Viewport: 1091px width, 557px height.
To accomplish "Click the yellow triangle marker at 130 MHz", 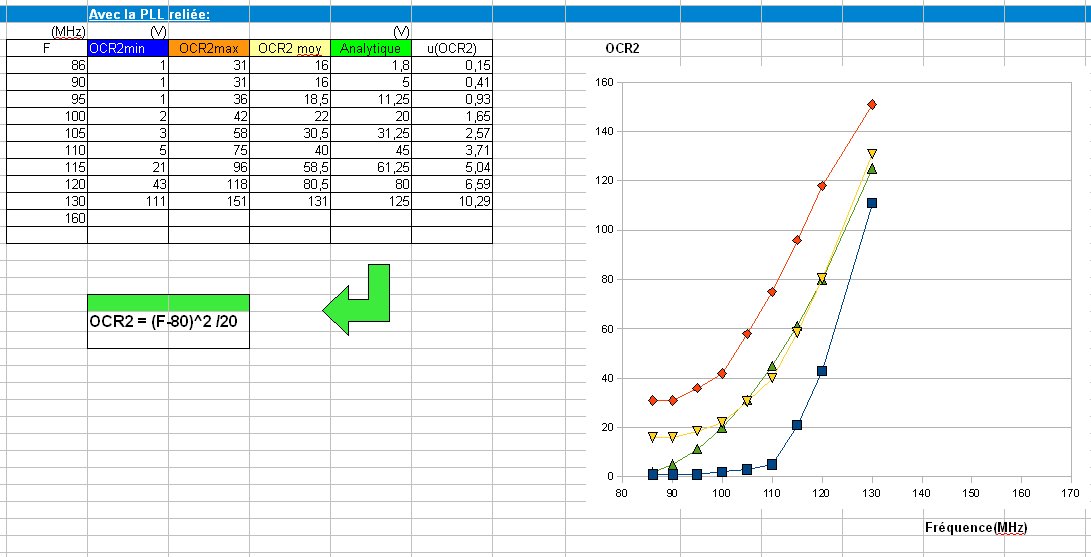I will pos(872,154).
